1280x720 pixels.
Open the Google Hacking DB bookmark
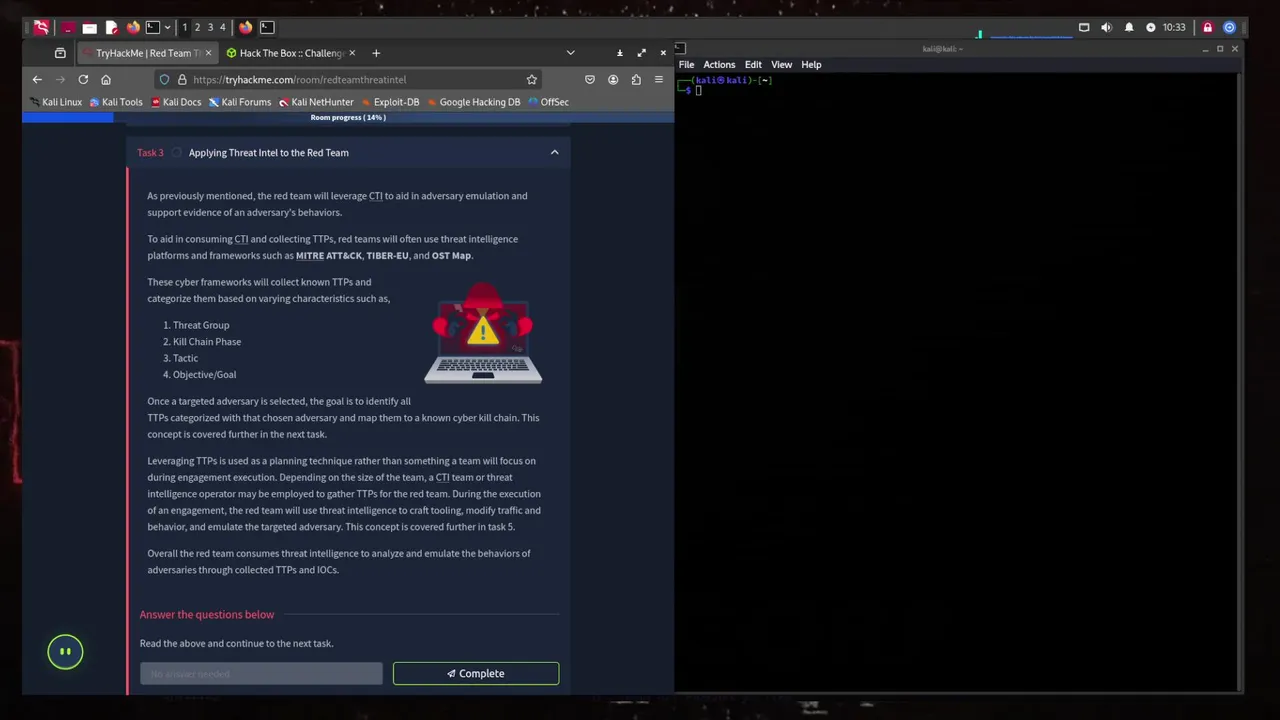point(473,102)
